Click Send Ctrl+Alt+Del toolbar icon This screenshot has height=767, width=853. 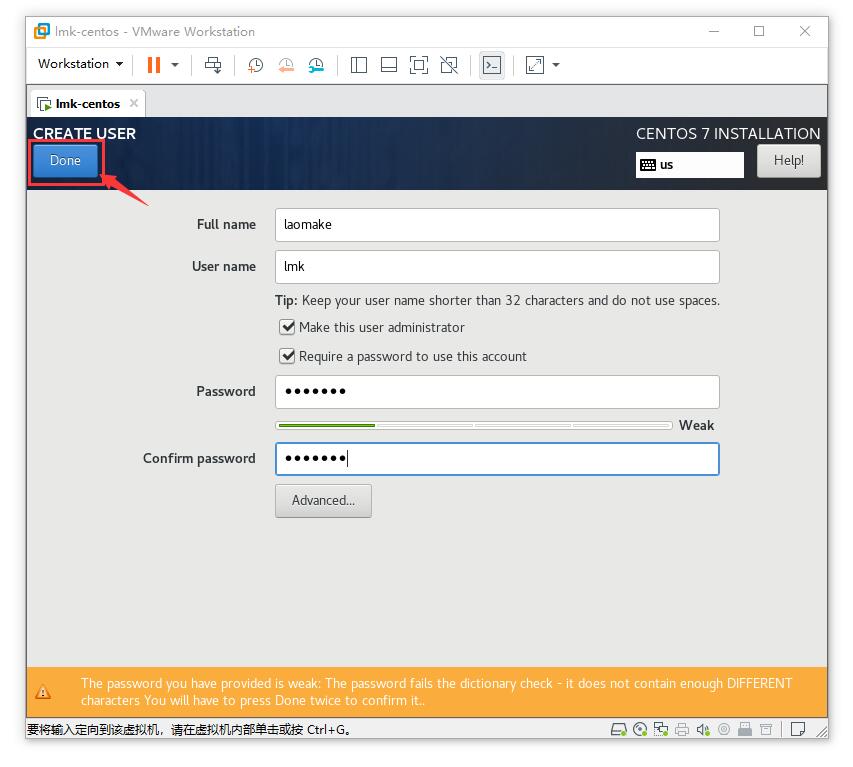[213, 65]
